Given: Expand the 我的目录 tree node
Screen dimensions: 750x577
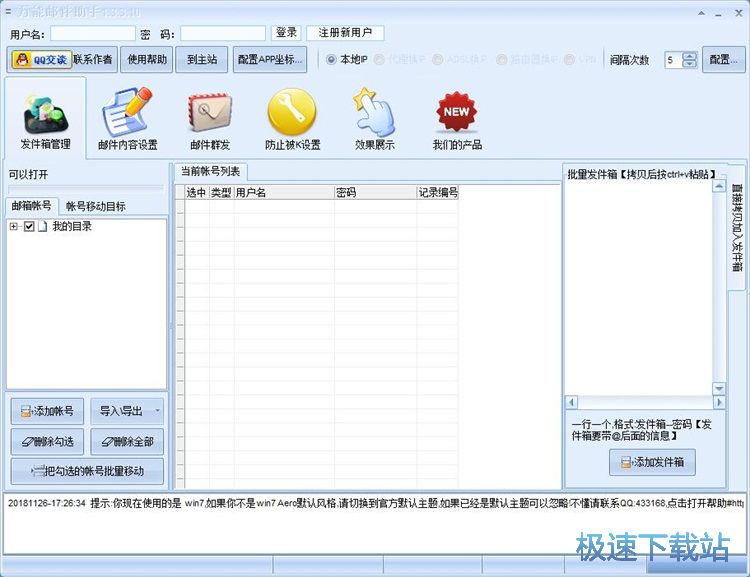Looking at the screenshot, I should click(x=13, y=226).
